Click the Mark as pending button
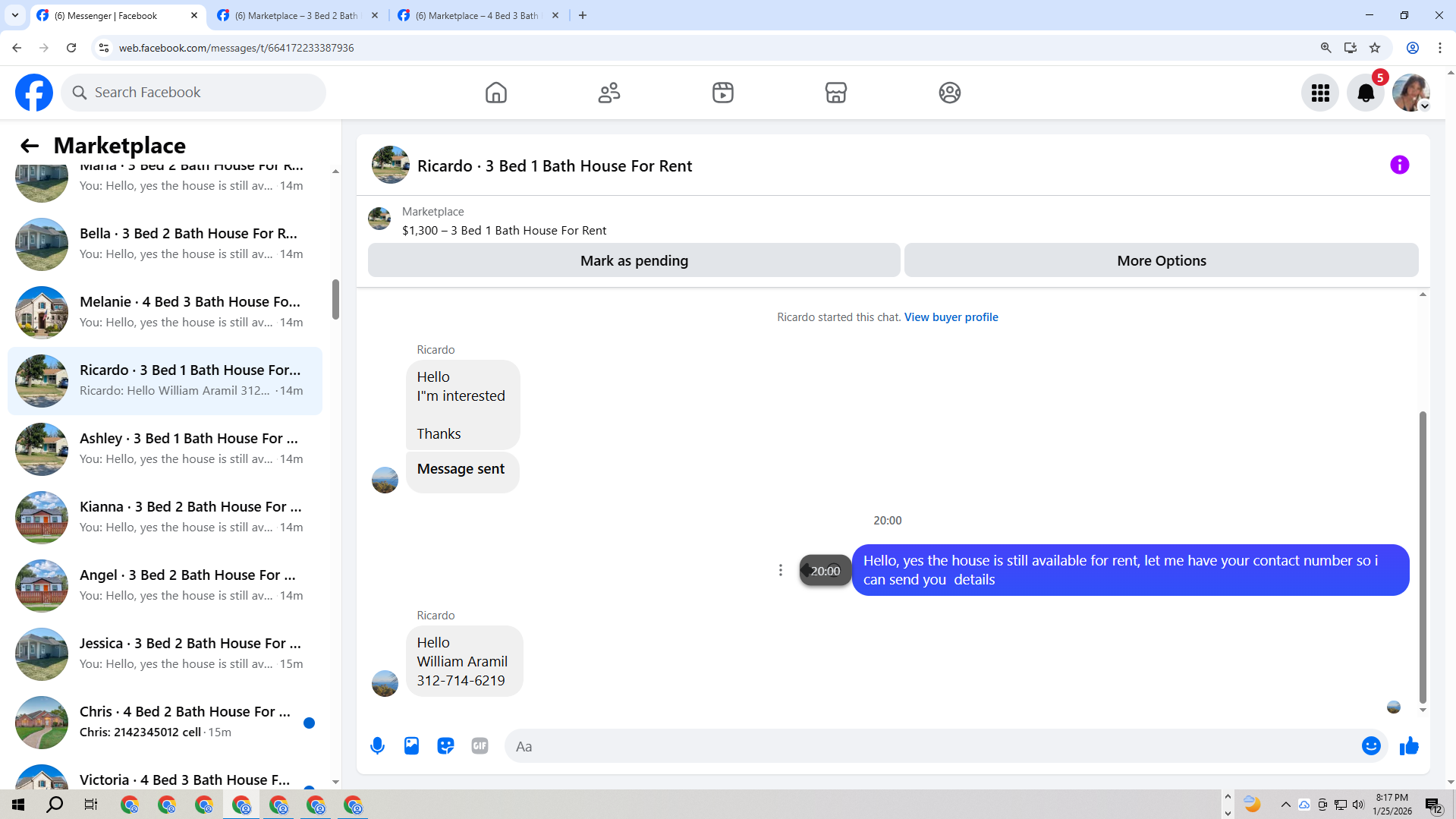This screenshot has width=1456, height=819. 634,260
